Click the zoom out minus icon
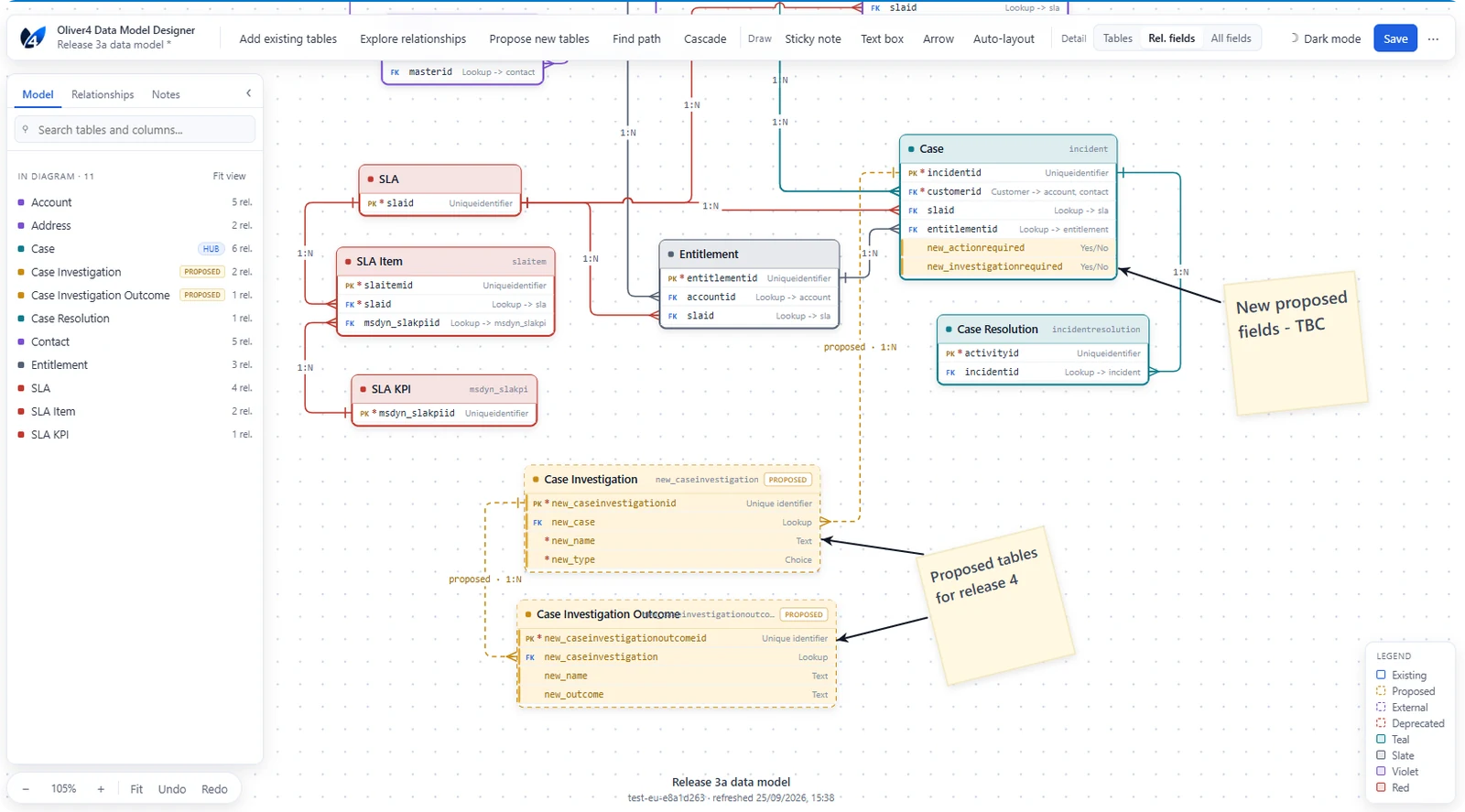 (x=26, y=789)
